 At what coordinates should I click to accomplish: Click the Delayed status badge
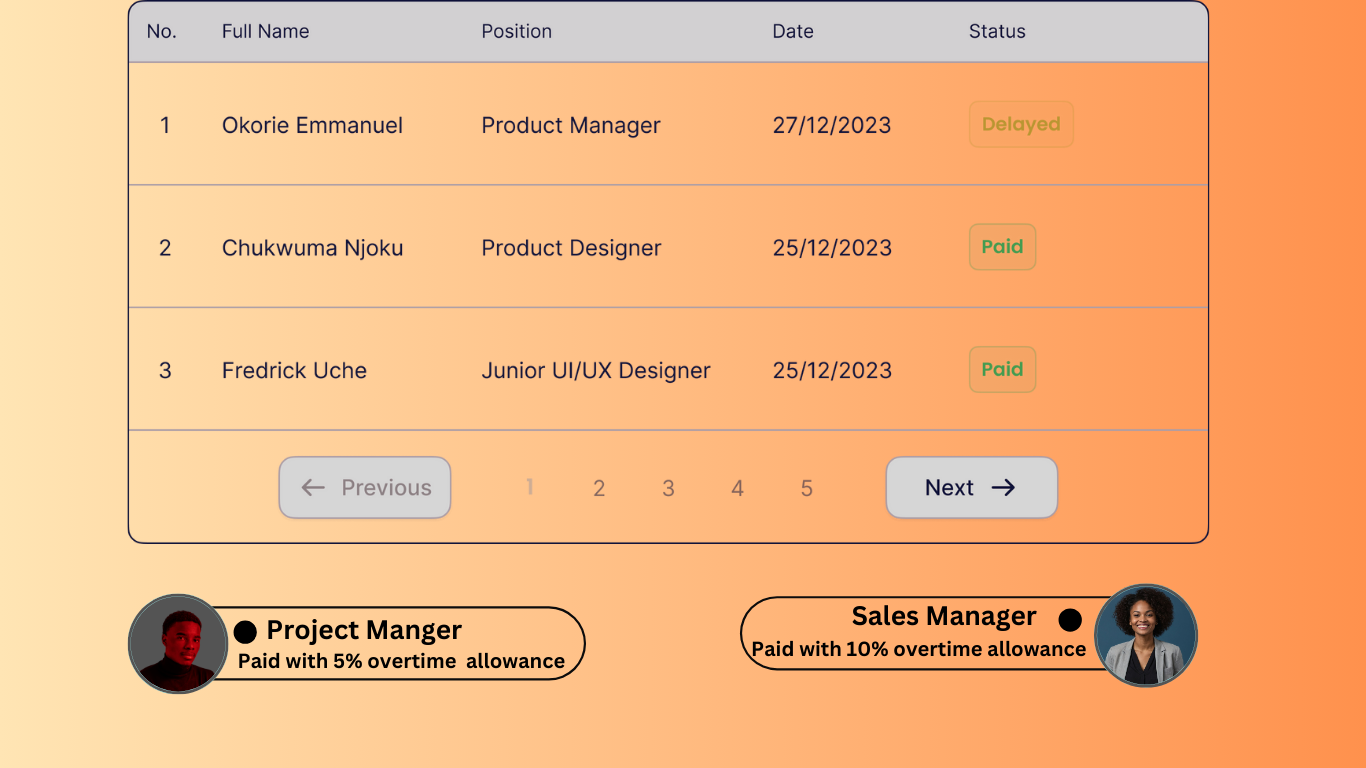coord(1021,124)
